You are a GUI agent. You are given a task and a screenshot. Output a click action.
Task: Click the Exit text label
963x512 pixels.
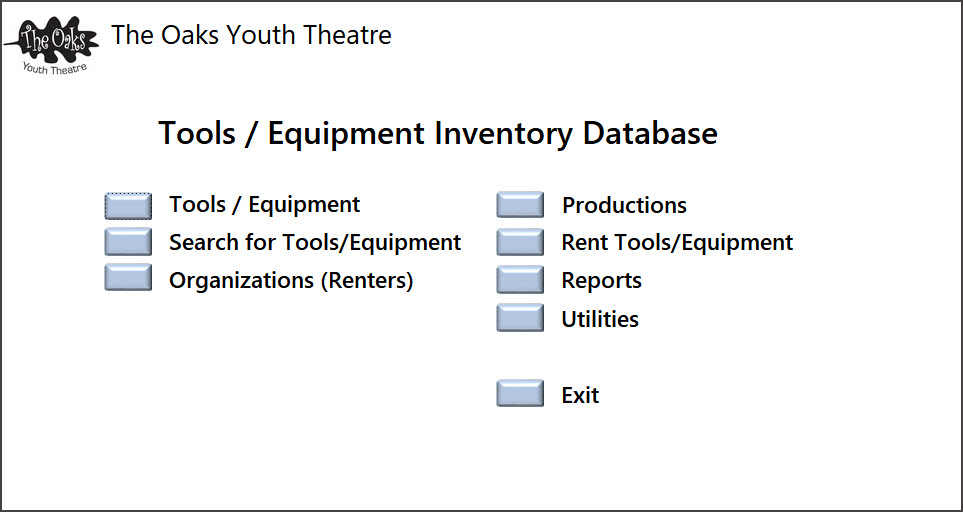click(x=580, y=395)
